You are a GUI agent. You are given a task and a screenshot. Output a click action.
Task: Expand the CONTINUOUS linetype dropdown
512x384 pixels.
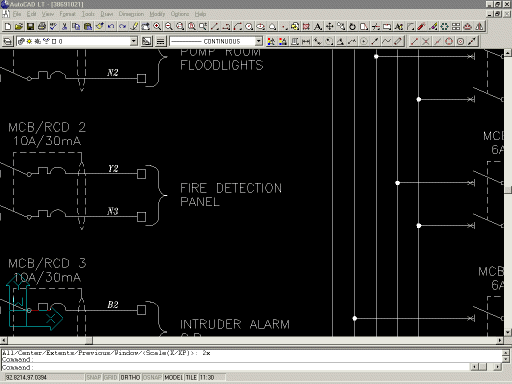point(259,41)
